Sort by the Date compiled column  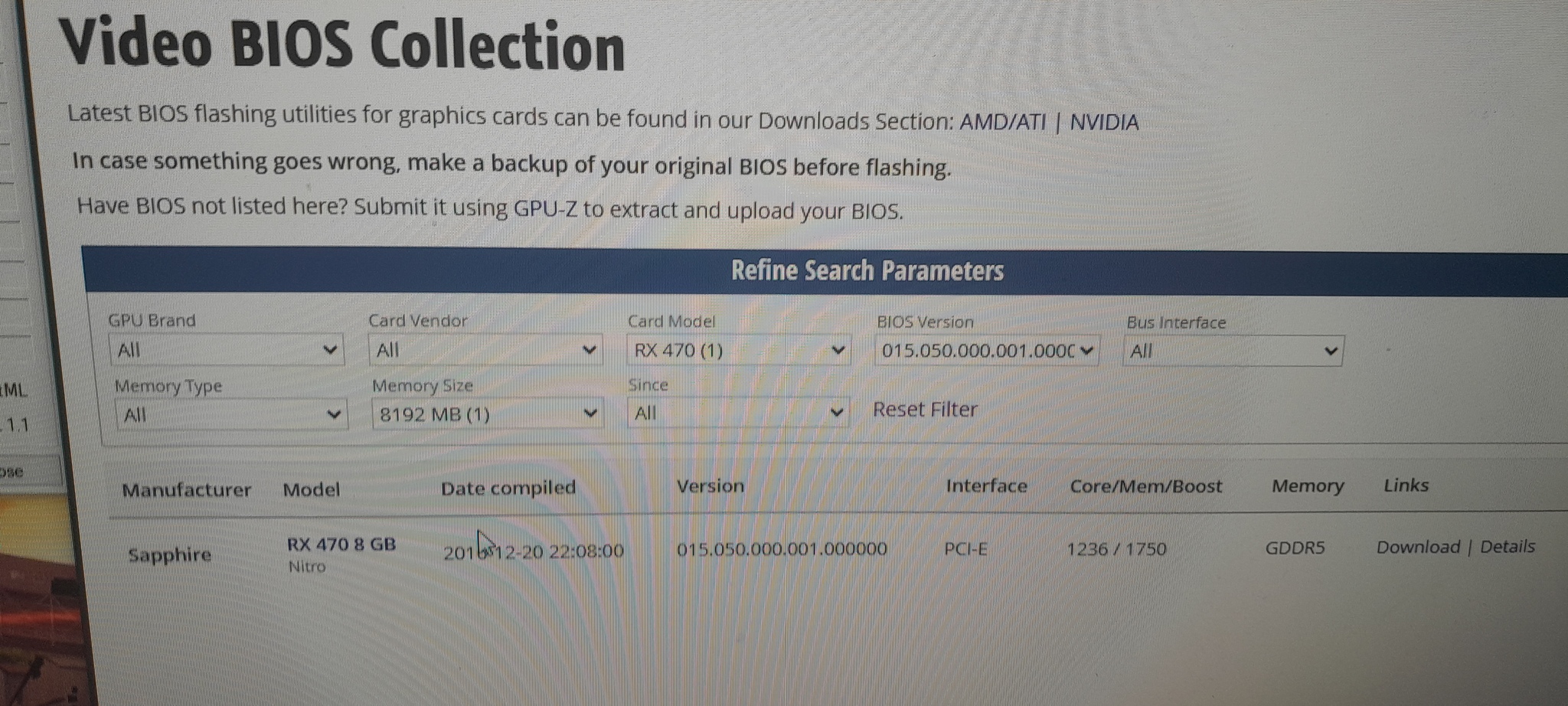(x=508, y=488)
